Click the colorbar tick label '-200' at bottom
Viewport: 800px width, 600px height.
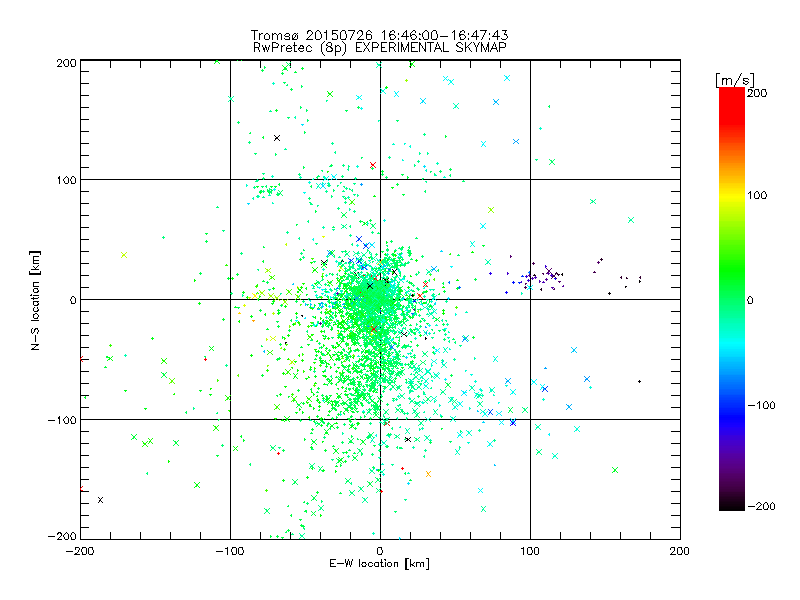(762, 506)
